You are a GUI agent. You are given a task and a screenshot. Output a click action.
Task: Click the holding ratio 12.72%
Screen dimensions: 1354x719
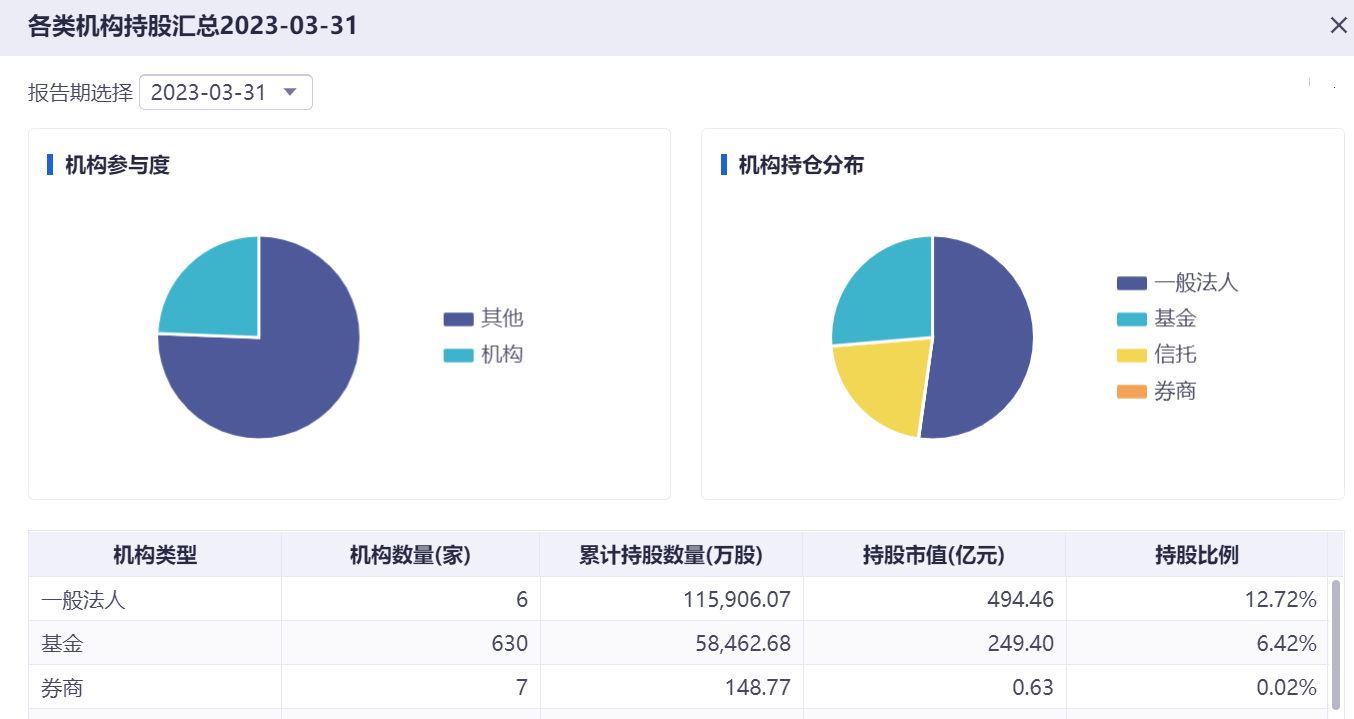click(1281, 600)
